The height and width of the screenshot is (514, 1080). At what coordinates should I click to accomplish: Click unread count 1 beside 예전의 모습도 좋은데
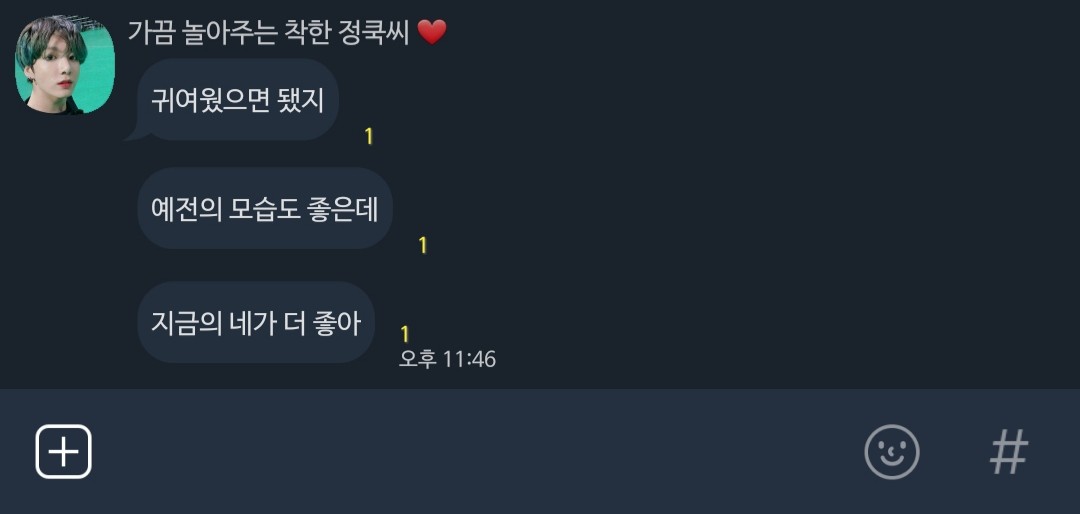coord(423,245)
